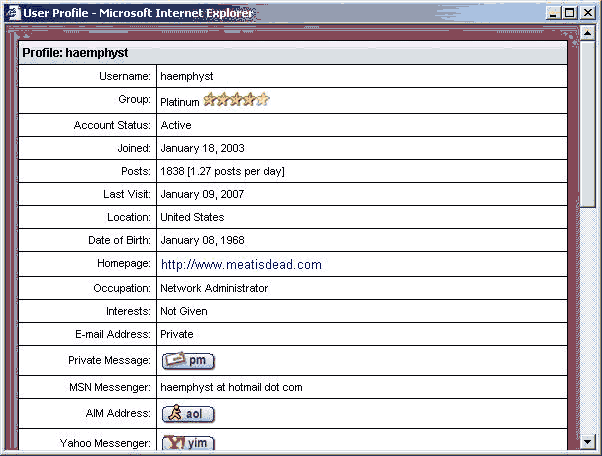This screenshot has width=602, height=456.
Task: Click the vertical scrollbar thumb
Action: click(587, 124)
